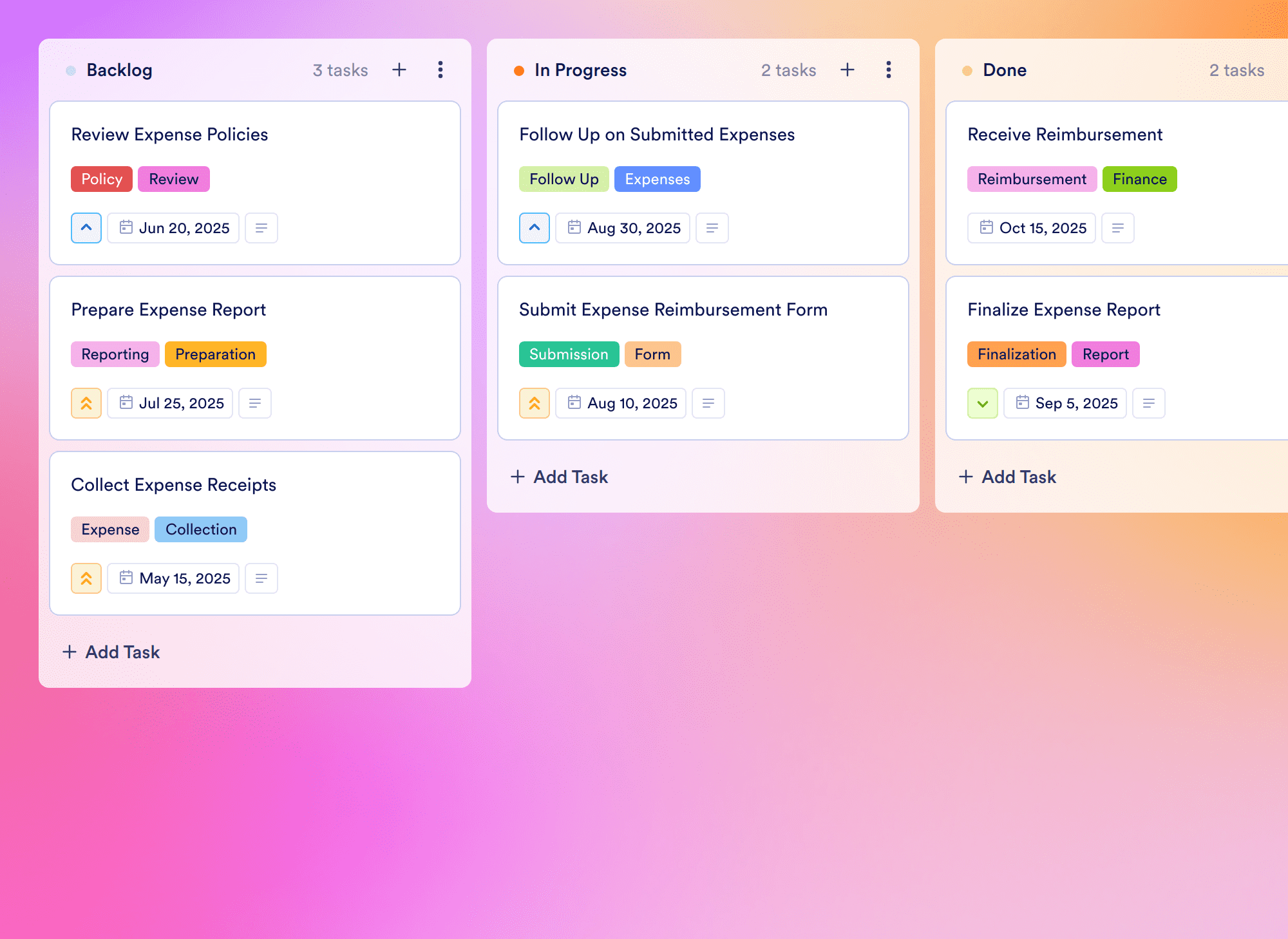Open the In Progress column three-dot menu

pos(889,70)
